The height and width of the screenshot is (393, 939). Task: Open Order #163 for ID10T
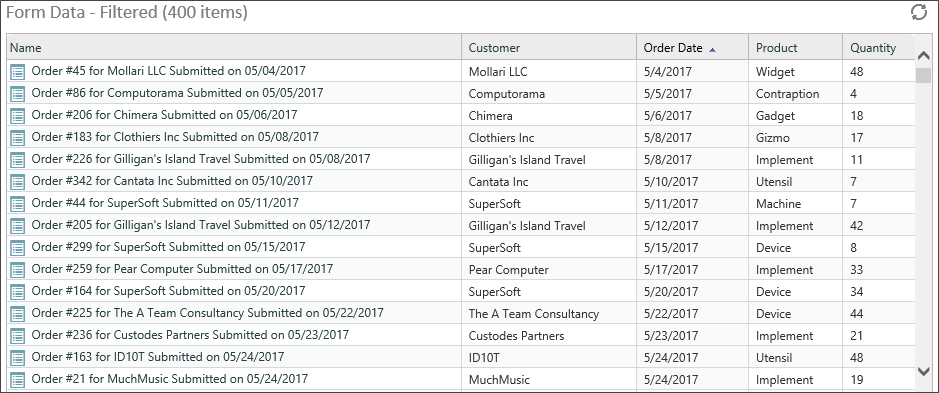click(157, 357)
